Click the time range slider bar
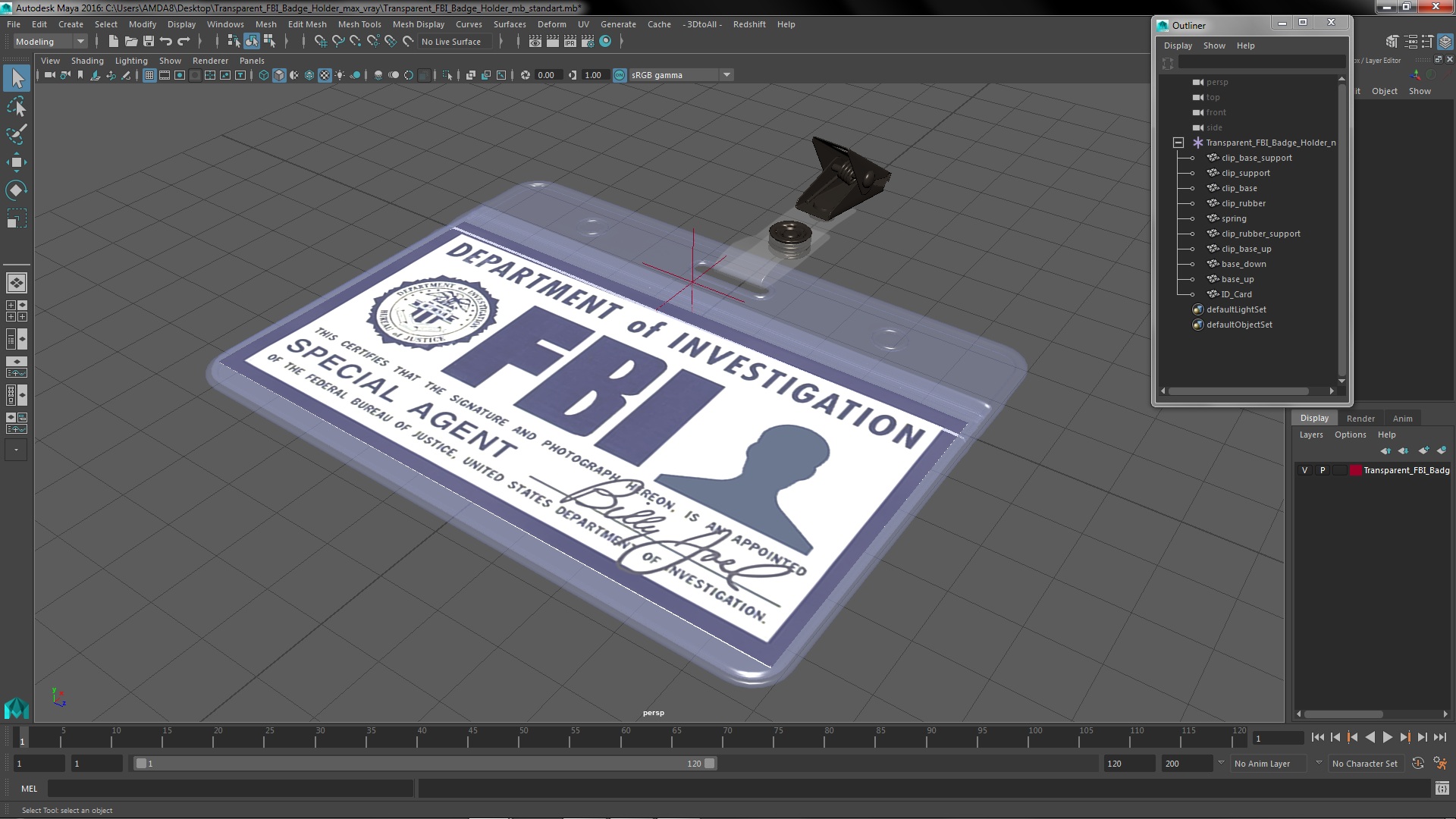Screen dimensions: 1456x819 (425, 764)
